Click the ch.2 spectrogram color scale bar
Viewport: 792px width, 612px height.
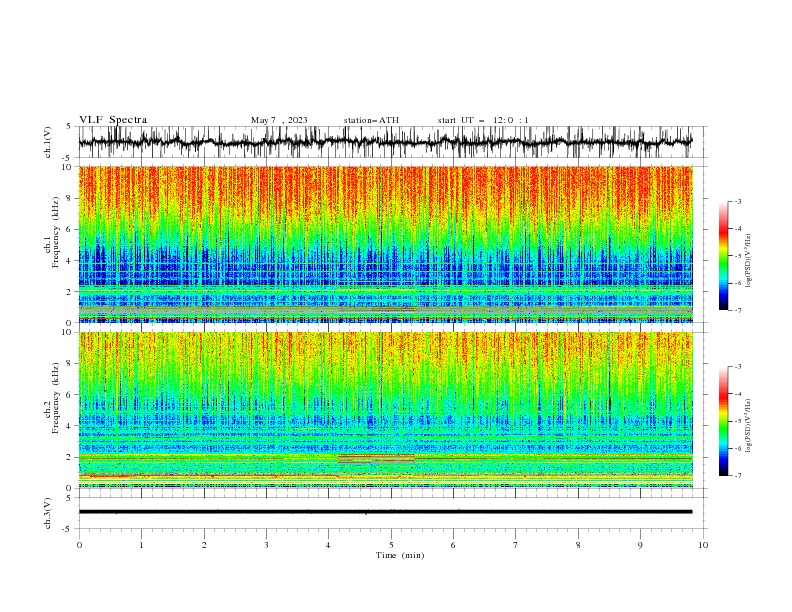tap(723, 421)
